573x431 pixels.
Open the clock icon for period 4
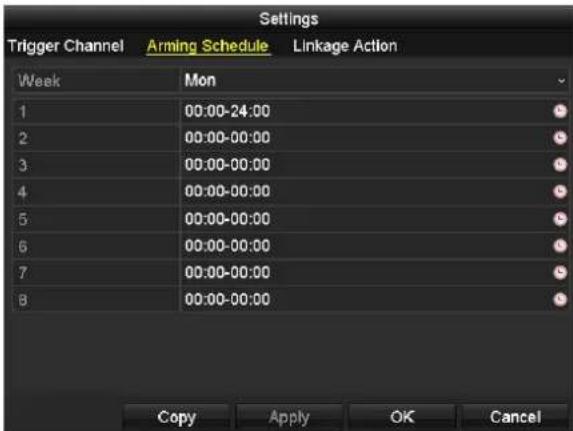pos(559,192)
